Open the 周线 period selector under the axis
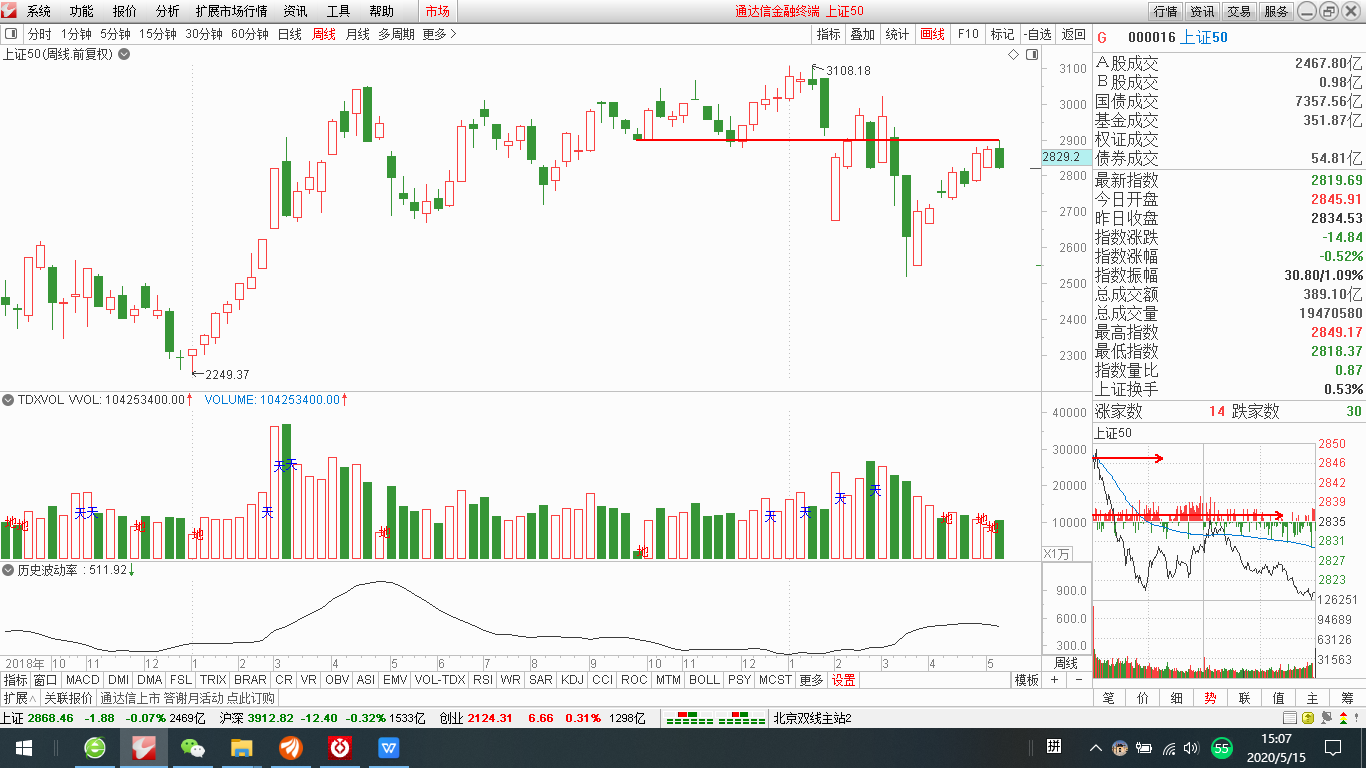1366x768 pixels. (1066, 663)
